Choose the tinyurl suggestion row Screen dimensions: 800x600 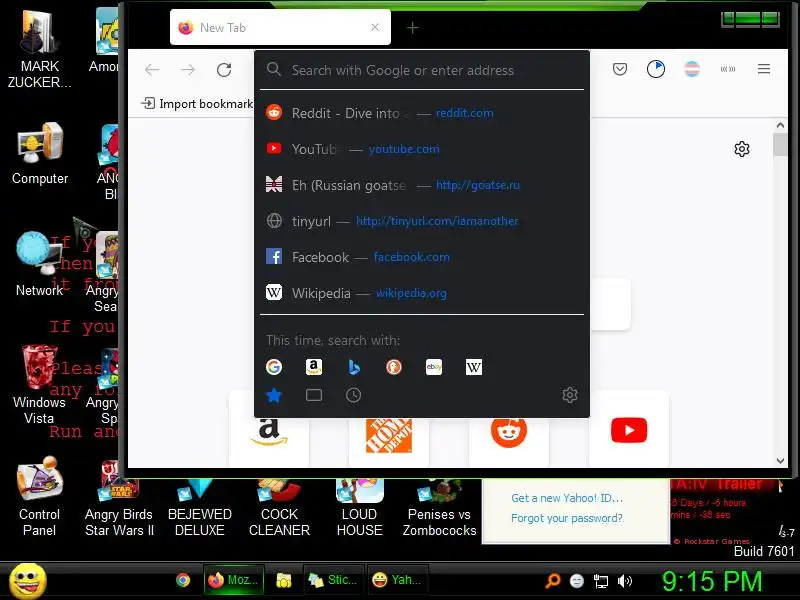(422, 221)
